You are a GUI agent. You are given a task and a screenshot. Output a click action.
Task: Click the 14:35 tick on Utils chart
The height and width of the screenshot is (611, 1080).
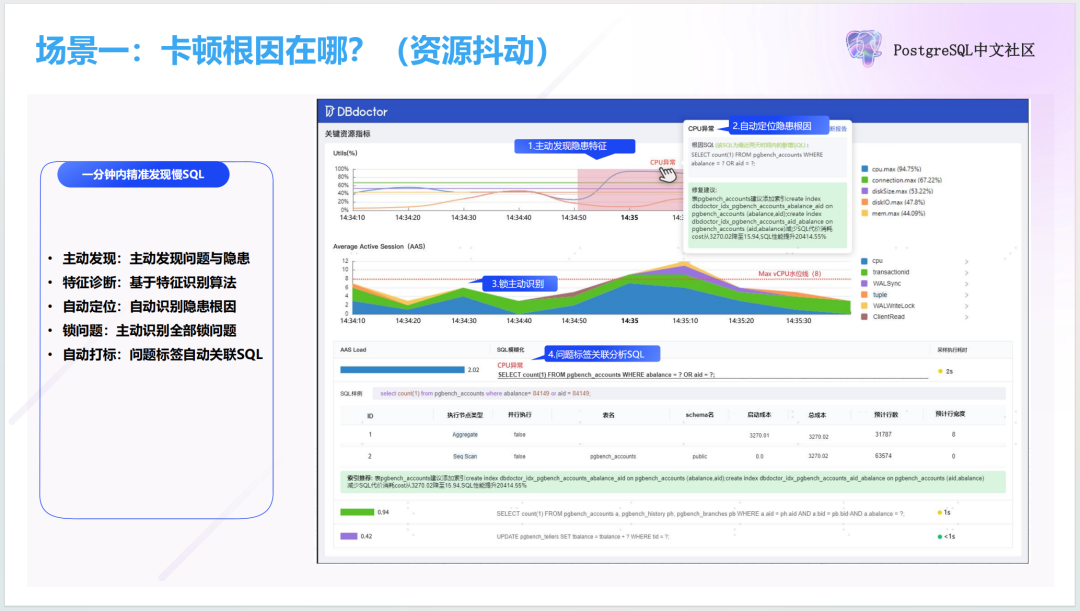(629, 218)
